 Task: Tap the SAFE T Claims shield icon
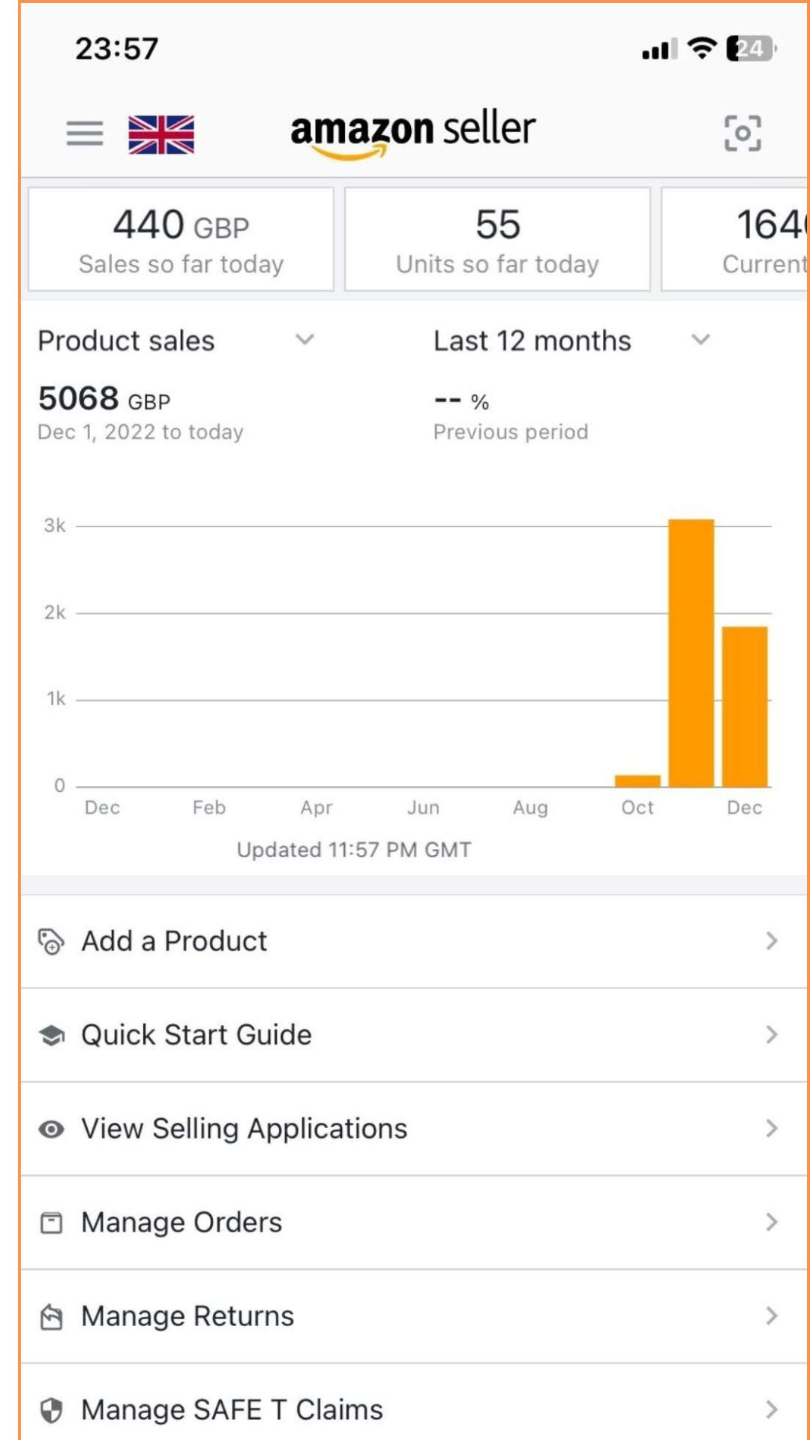point(50,1411)
